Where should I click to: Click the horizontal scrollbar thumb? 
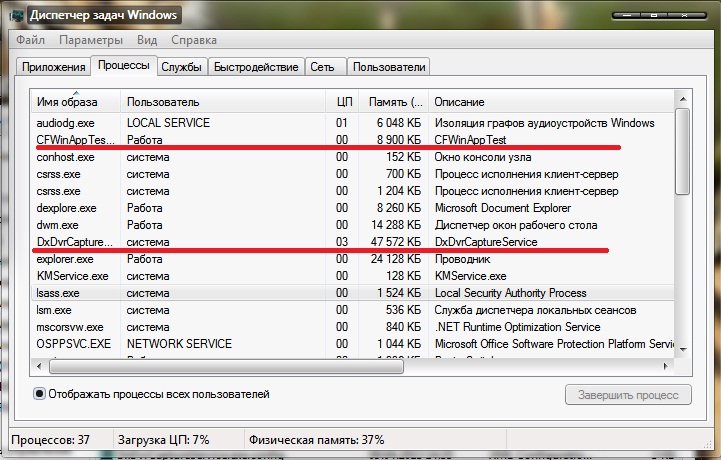[226, 367]
